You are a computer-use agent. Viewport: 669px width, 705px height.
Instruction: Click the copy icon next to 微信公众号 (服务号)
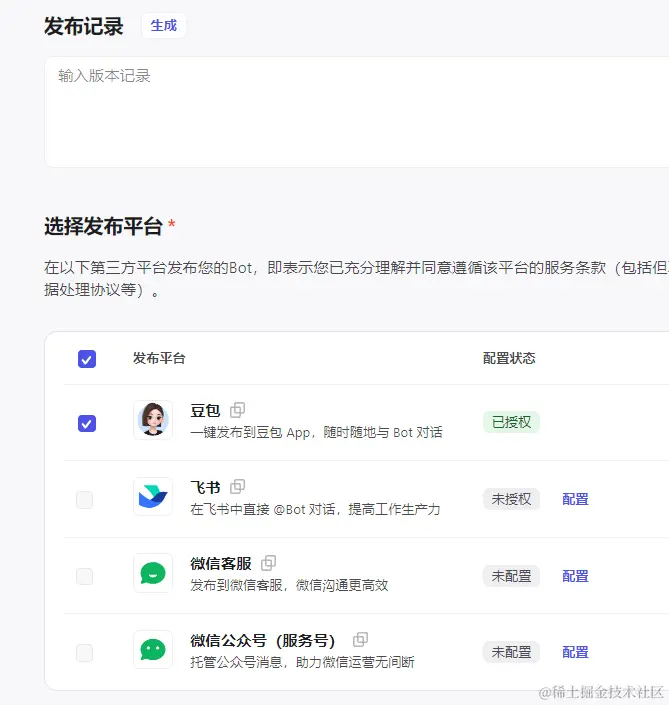point(361,639)
